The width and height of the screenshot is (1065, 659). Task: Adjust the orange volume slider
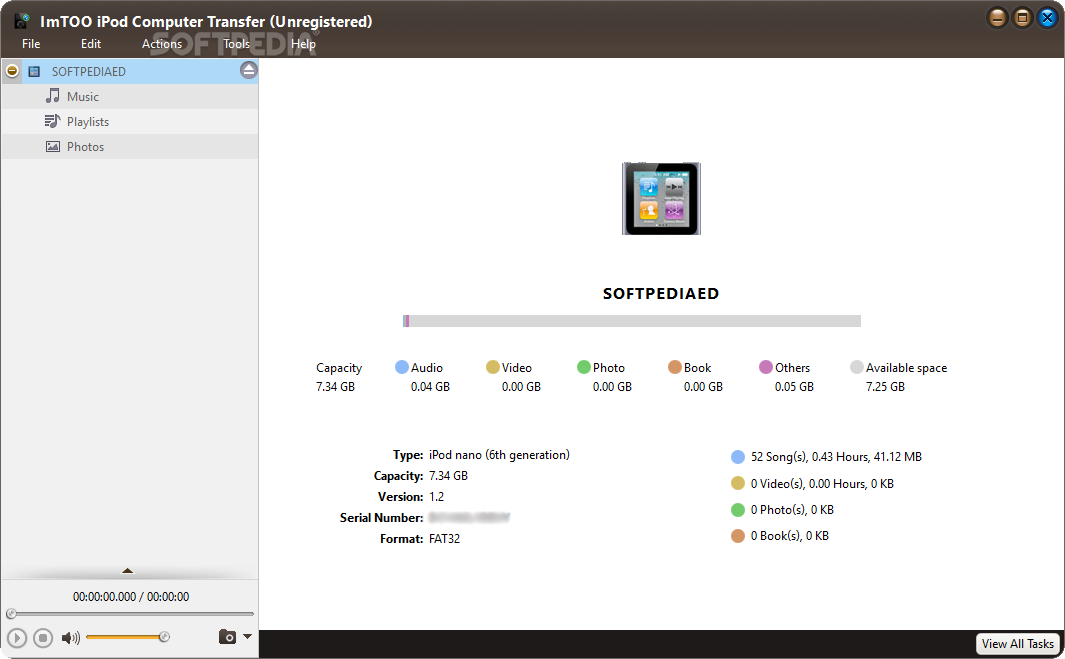coord(128,637)
